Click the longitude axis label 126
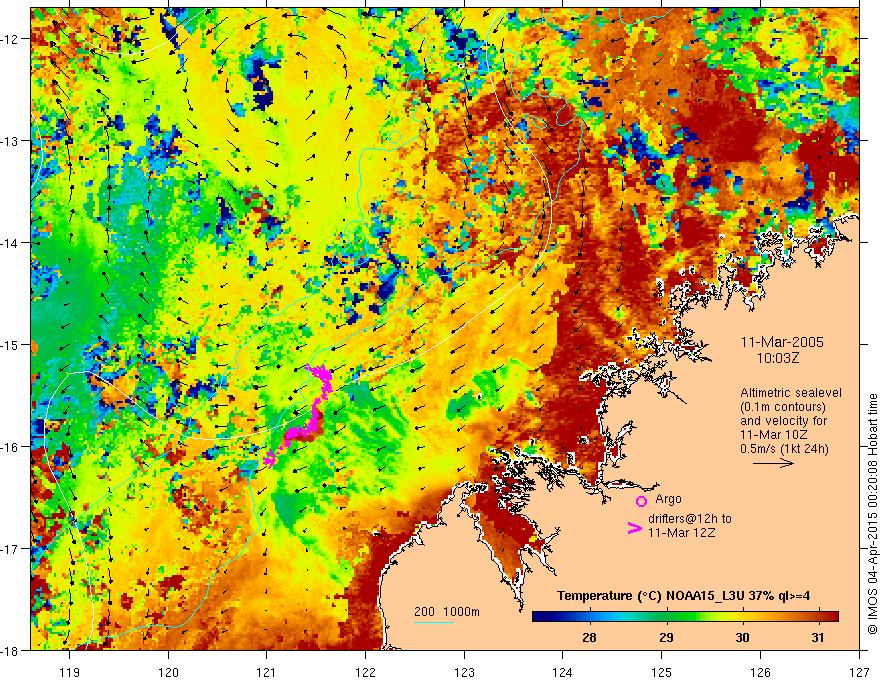Viewport: 880px width, 680px height. (760, 672)
